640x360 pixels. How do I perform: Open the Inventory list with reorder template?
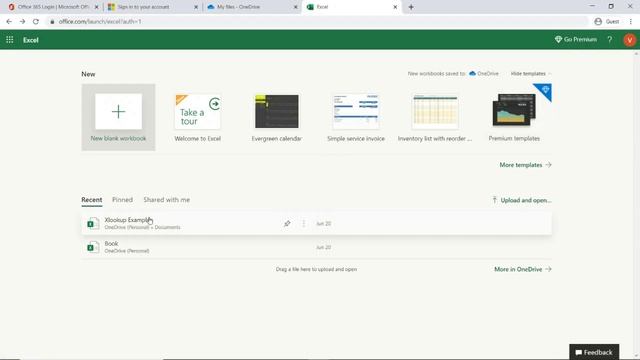[435, 117]
